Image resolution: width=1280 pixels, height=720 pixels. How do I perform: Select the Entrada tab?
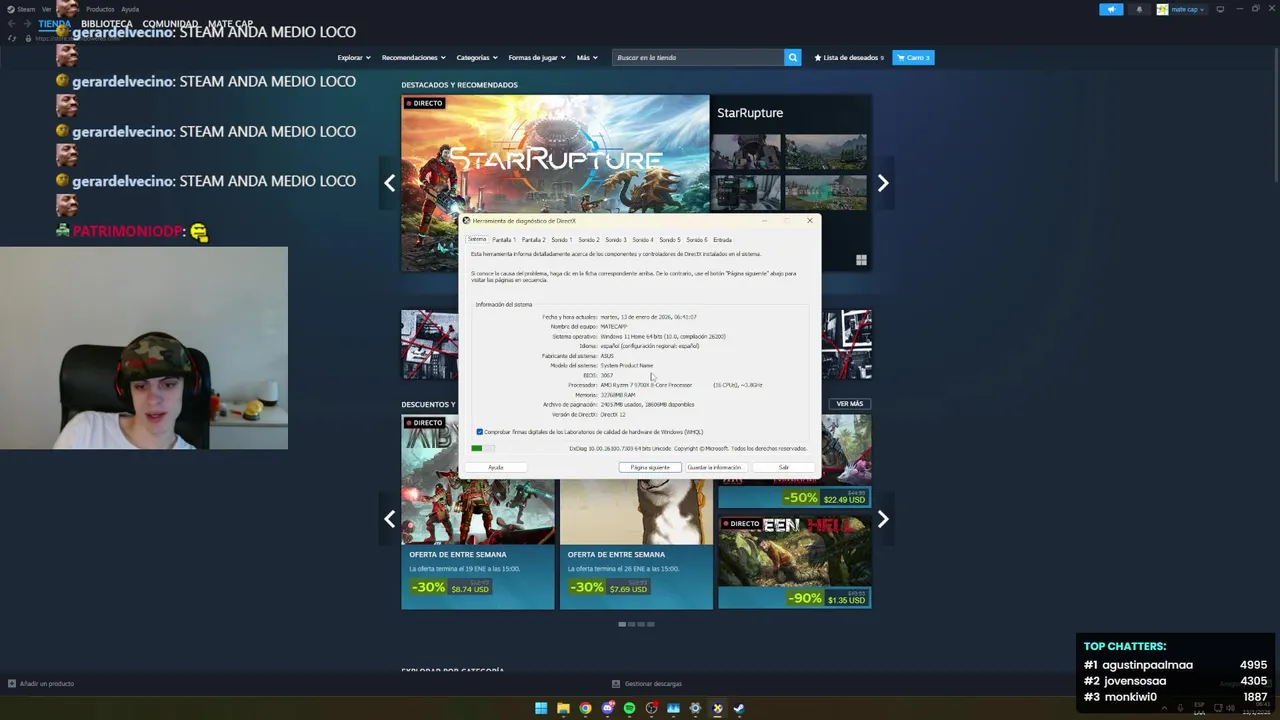click(722, 240)
